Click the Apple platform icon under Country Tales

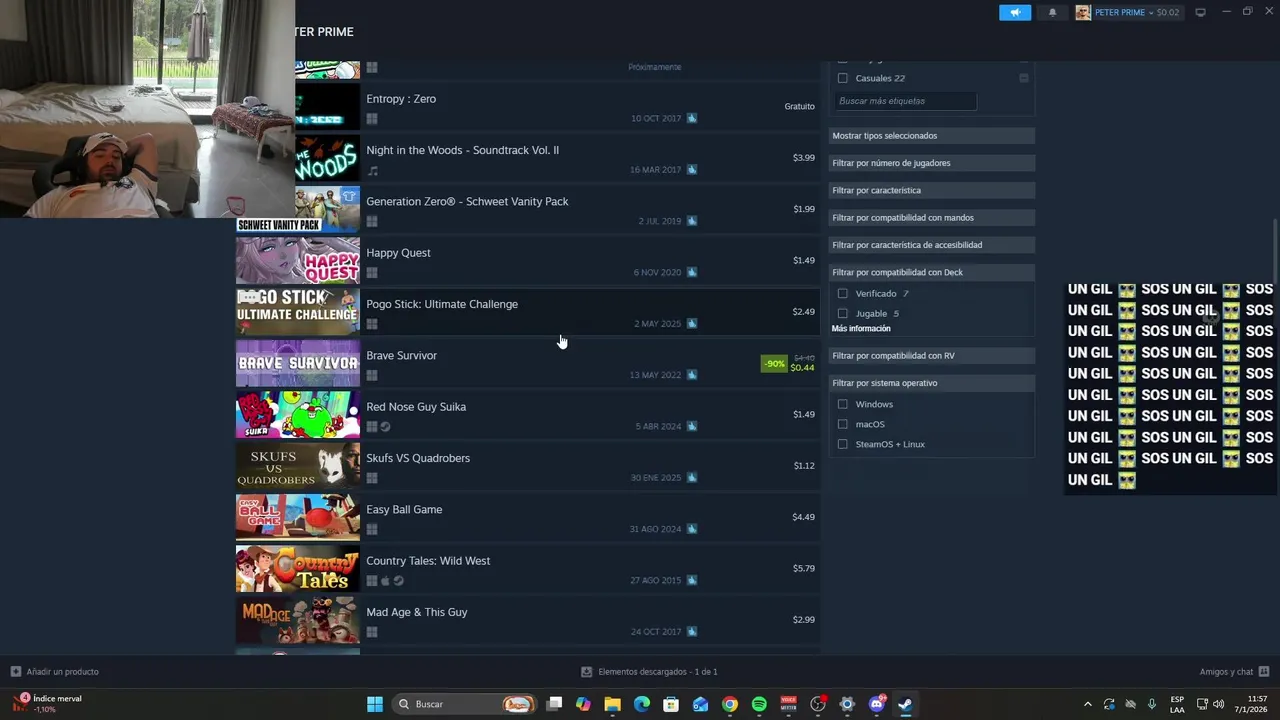[385, 581]
